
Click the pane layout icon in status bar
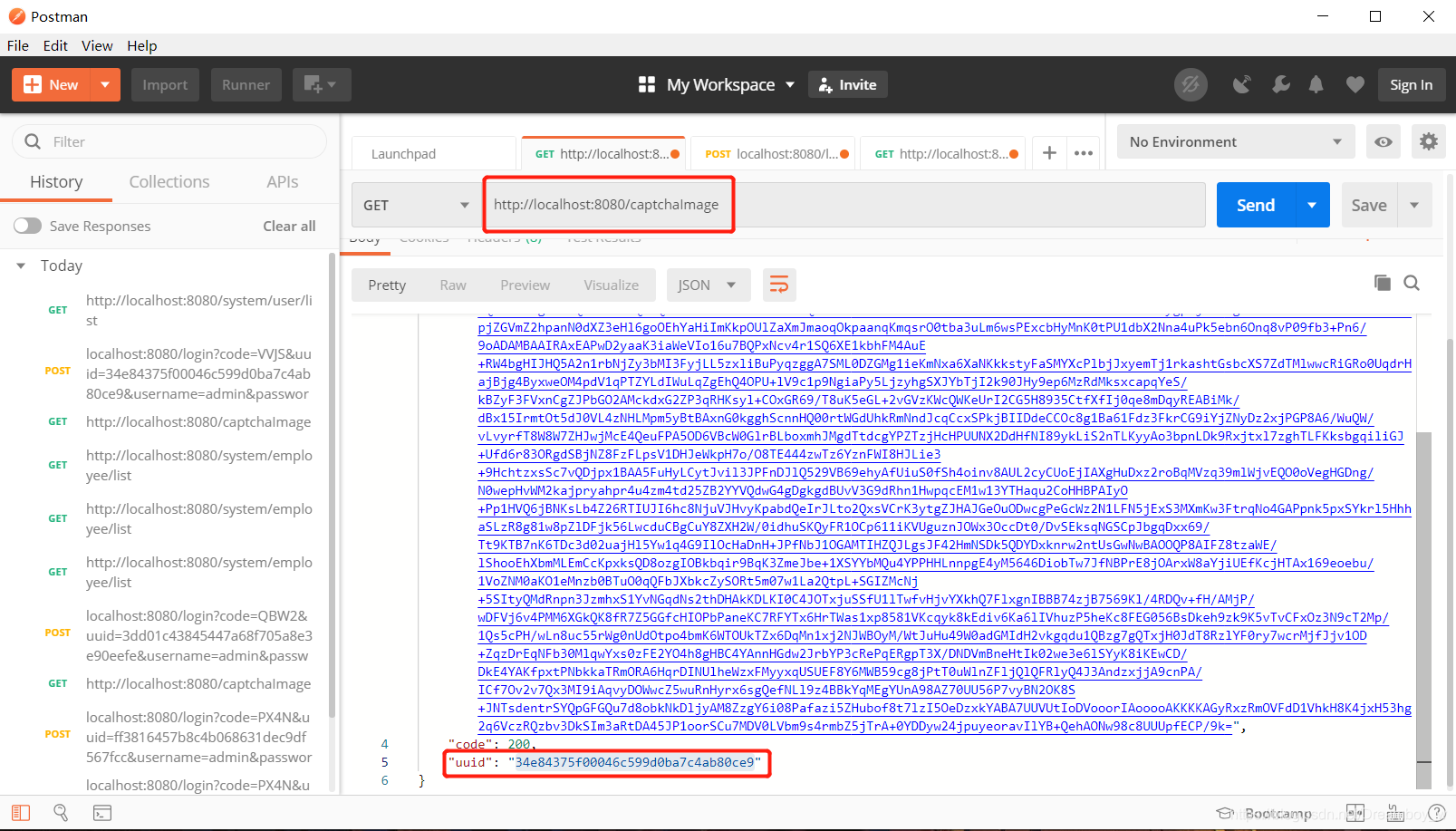tap(1355, 813)
